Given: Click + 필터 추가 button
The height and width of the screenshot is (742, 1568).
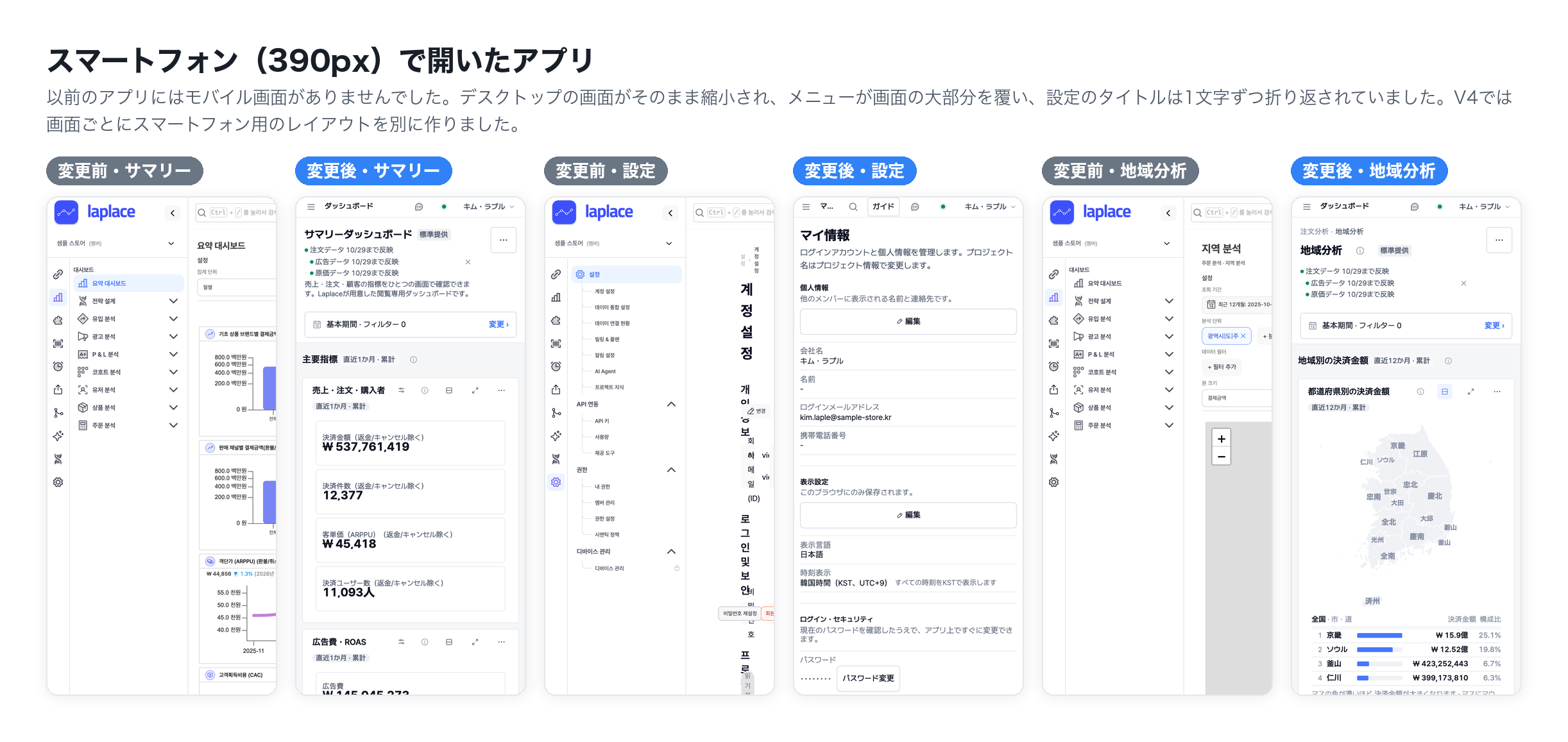Looking at the screenshot, I should [1222, 367].
